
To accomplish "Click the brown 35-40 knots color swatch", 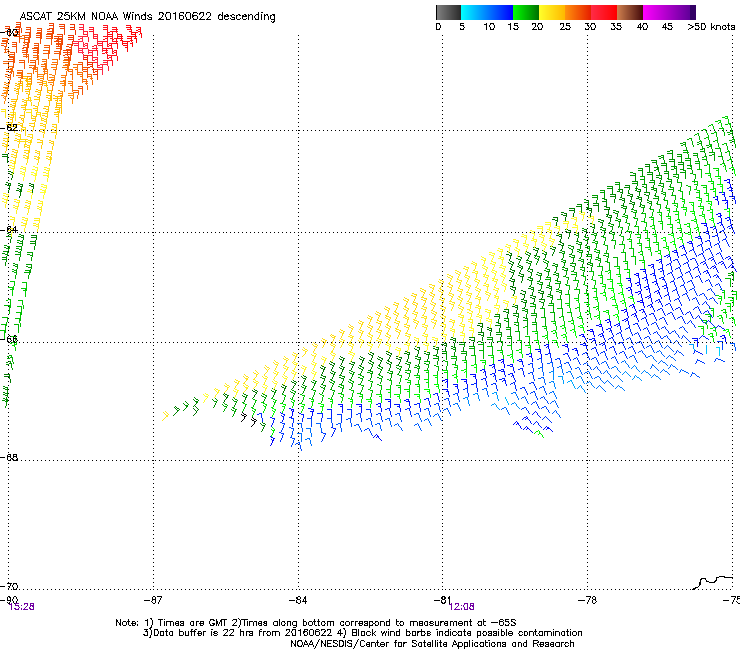I will [630, 12].
